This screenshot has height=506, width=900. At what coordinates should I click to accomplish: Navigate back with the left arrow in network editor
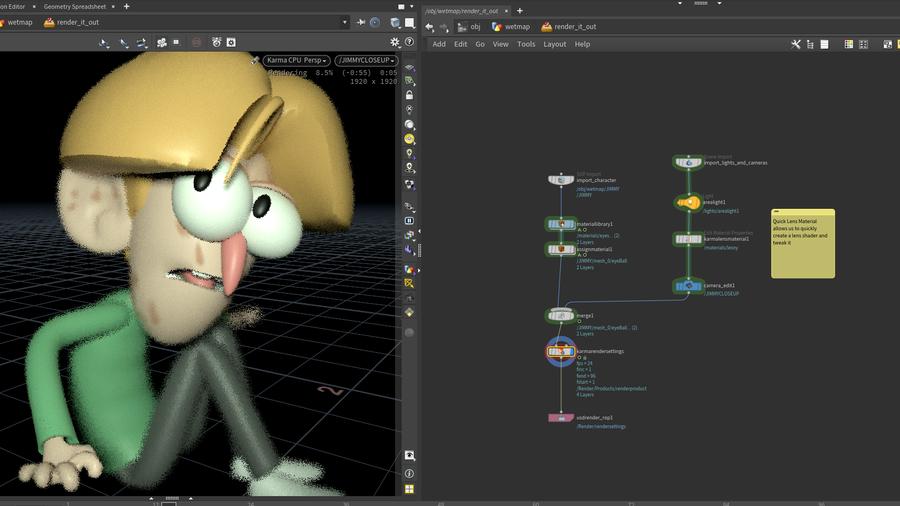(430, 27)
